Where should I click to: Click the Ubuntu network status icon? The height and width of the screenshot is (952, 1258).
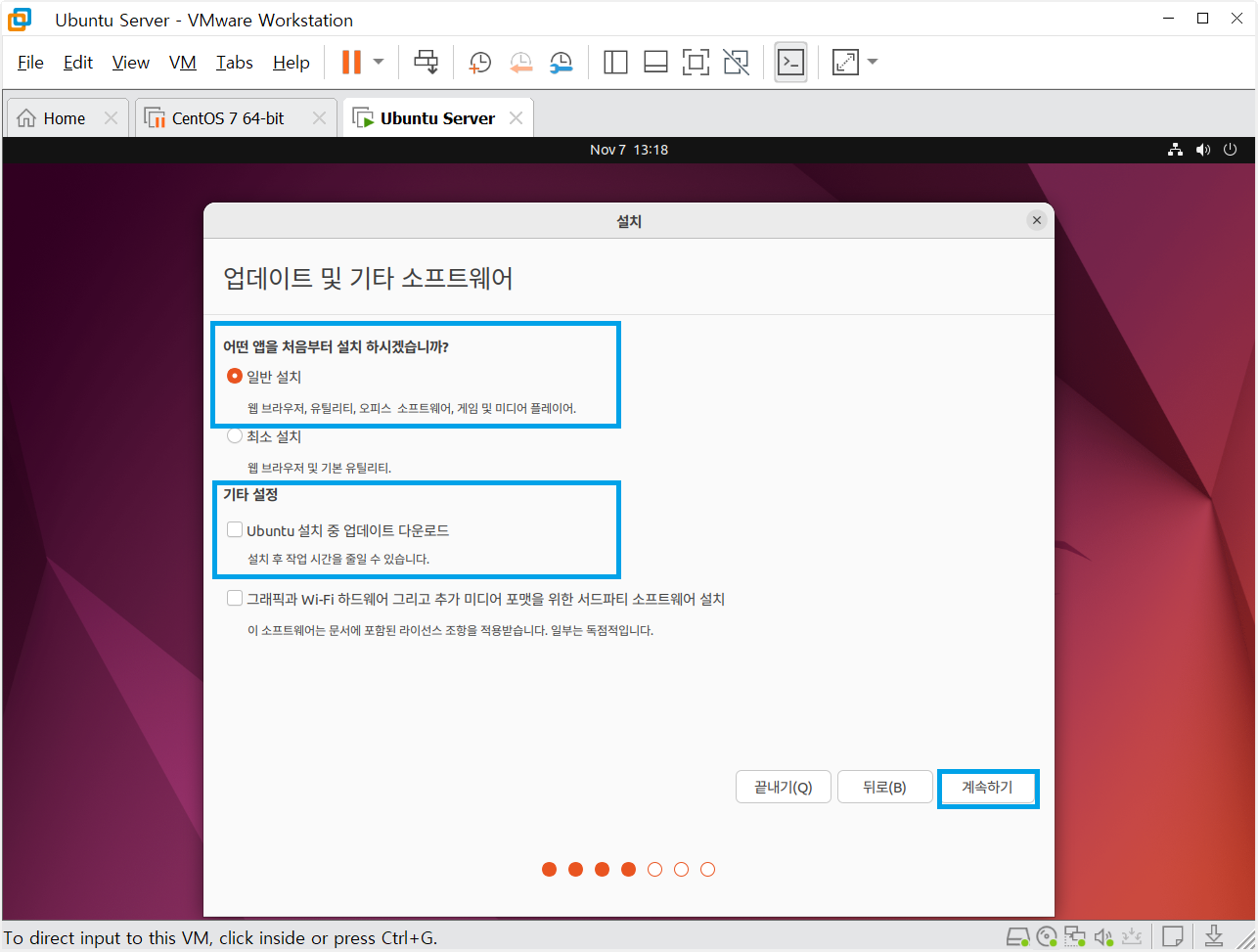click(1176, 150)
